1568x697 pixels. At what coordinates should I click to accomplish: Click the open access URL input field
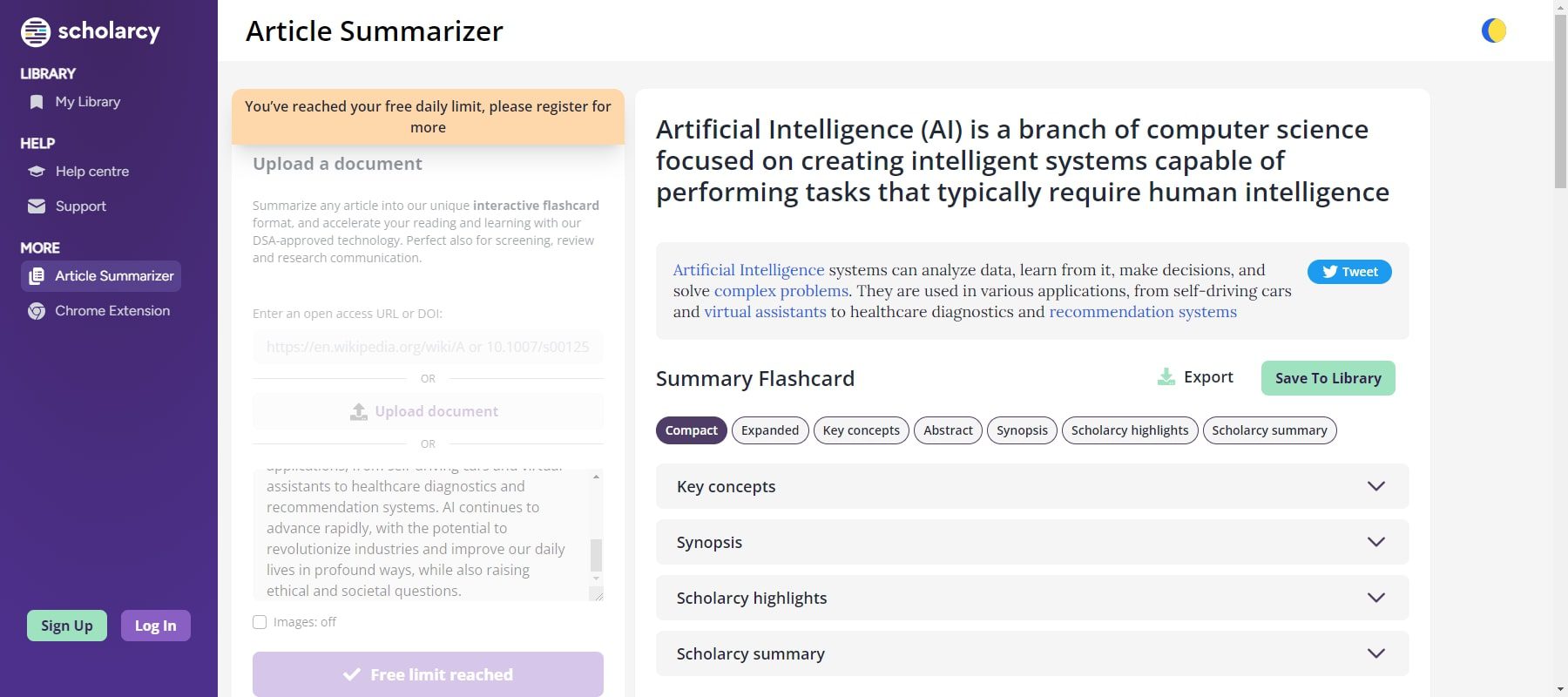428,347
